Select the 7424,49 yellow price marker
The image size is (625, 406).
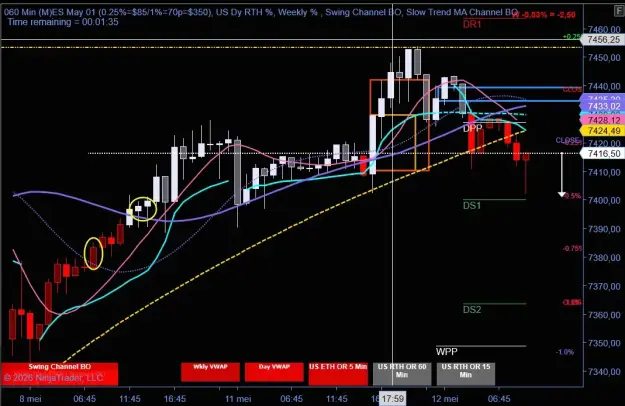pyautogui.click(x=603, y=131)
